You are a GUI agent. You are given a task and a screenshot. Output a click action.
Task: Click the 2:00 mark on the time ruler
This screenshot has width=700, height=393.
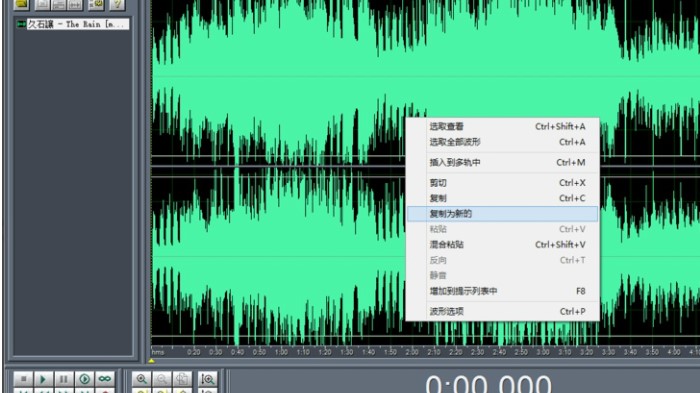pyautogui.click(x=412, y=352)
